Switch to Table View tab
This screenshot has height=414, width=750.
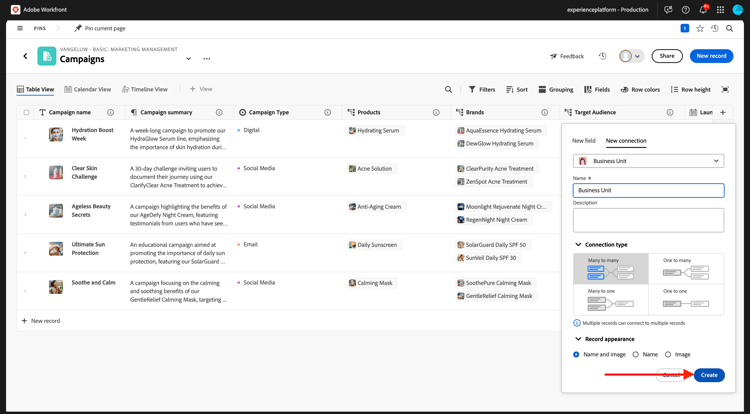[x=35, y=89]
